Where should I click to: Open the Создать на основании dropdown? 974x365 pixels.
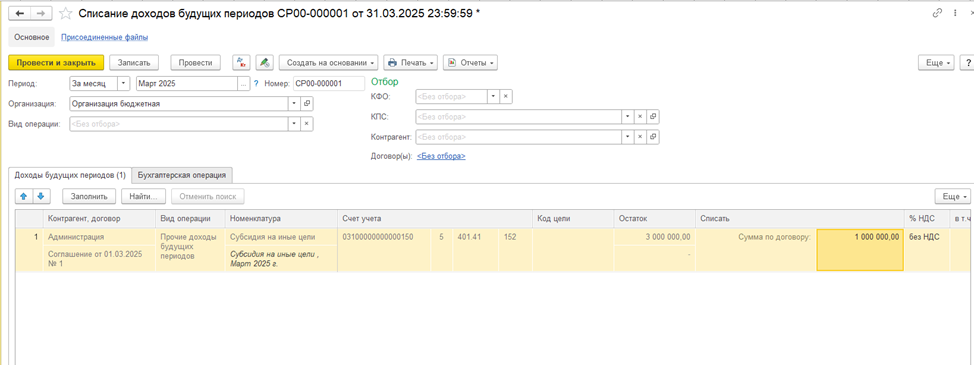tap(329, 63)
